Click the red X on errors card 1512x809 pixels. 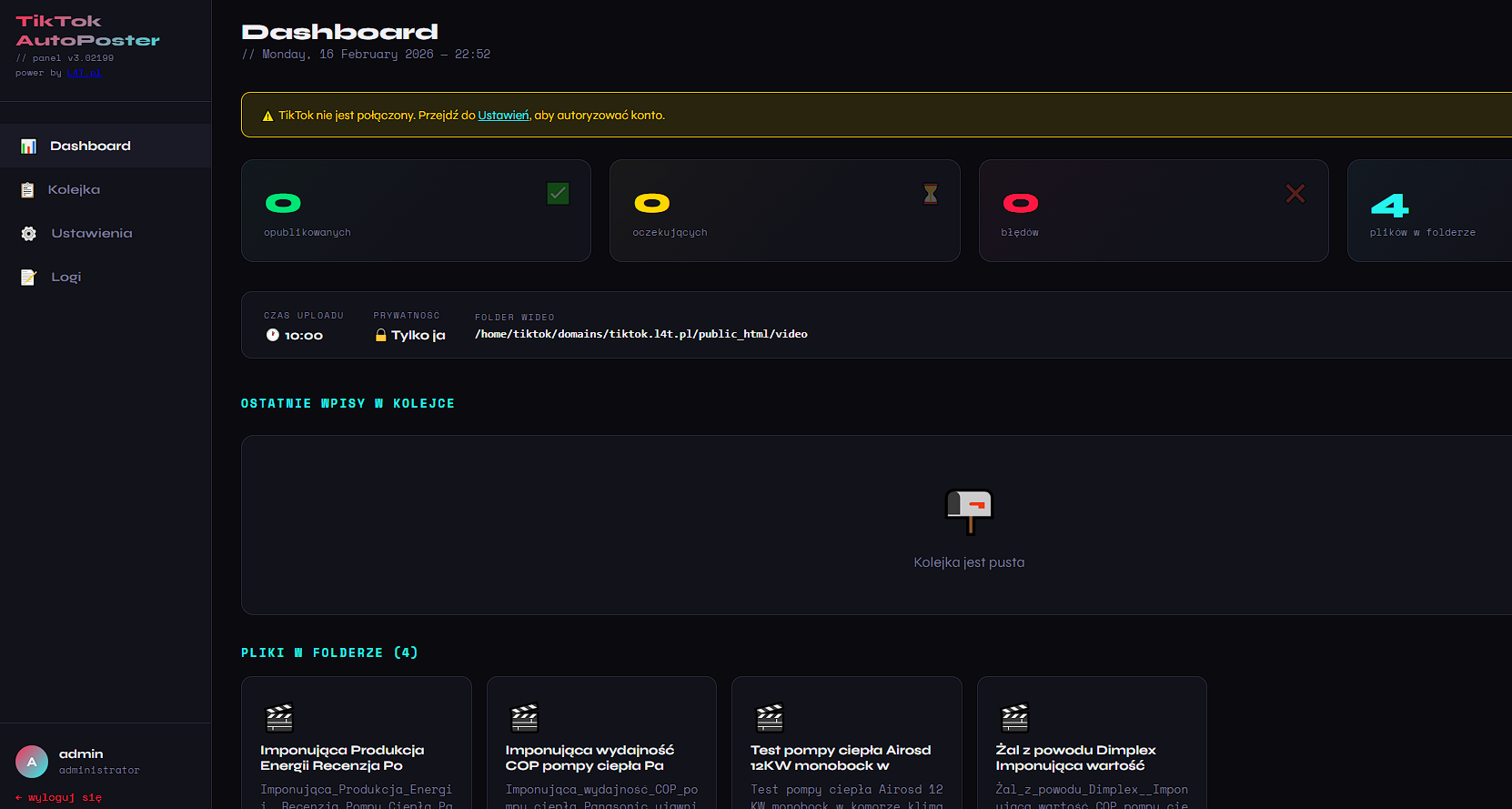pos(1295,193)
